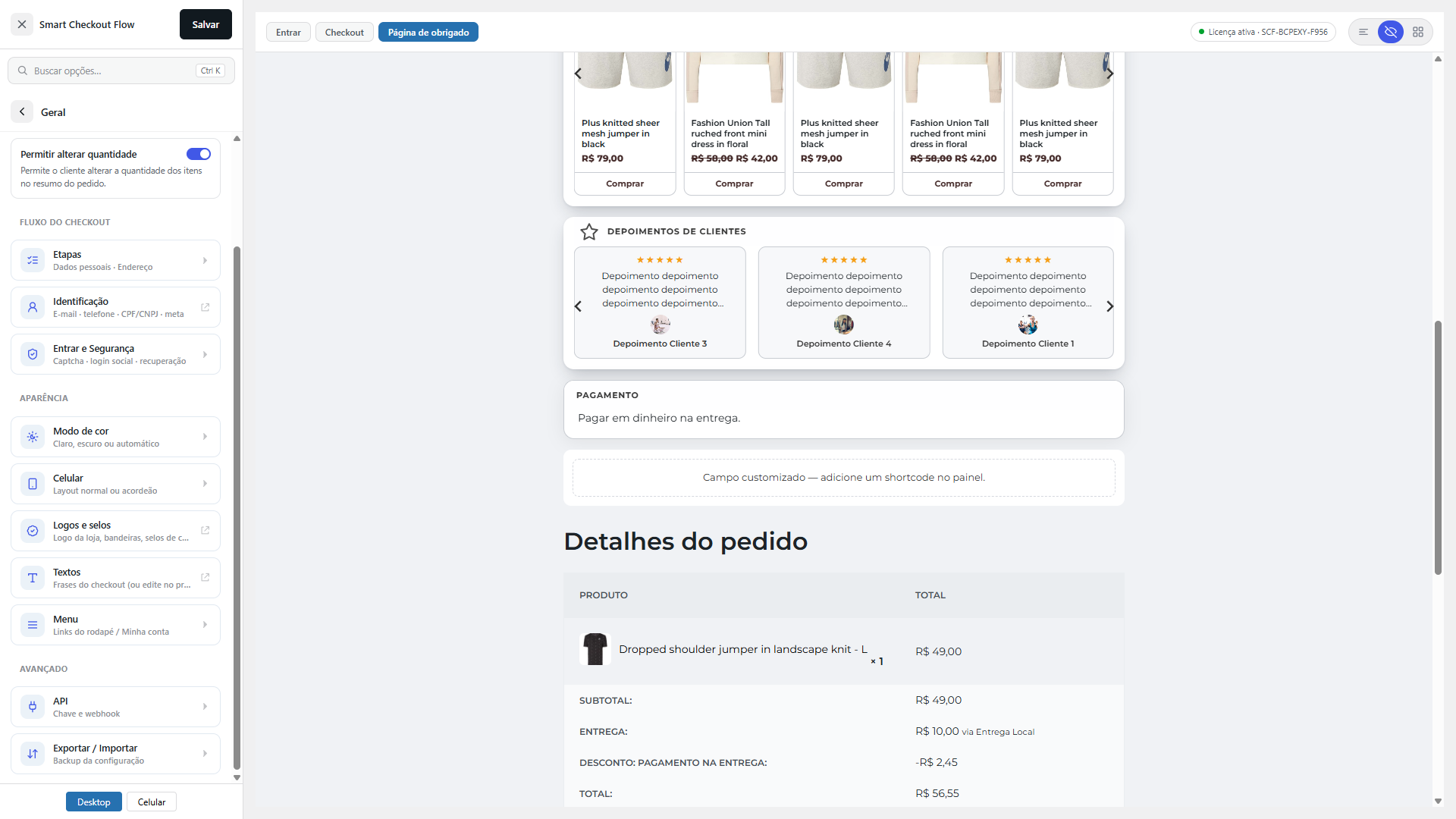Switch to the Entrar tab
Viewport: 1456px width, 819px height.
tap(288, 32)
